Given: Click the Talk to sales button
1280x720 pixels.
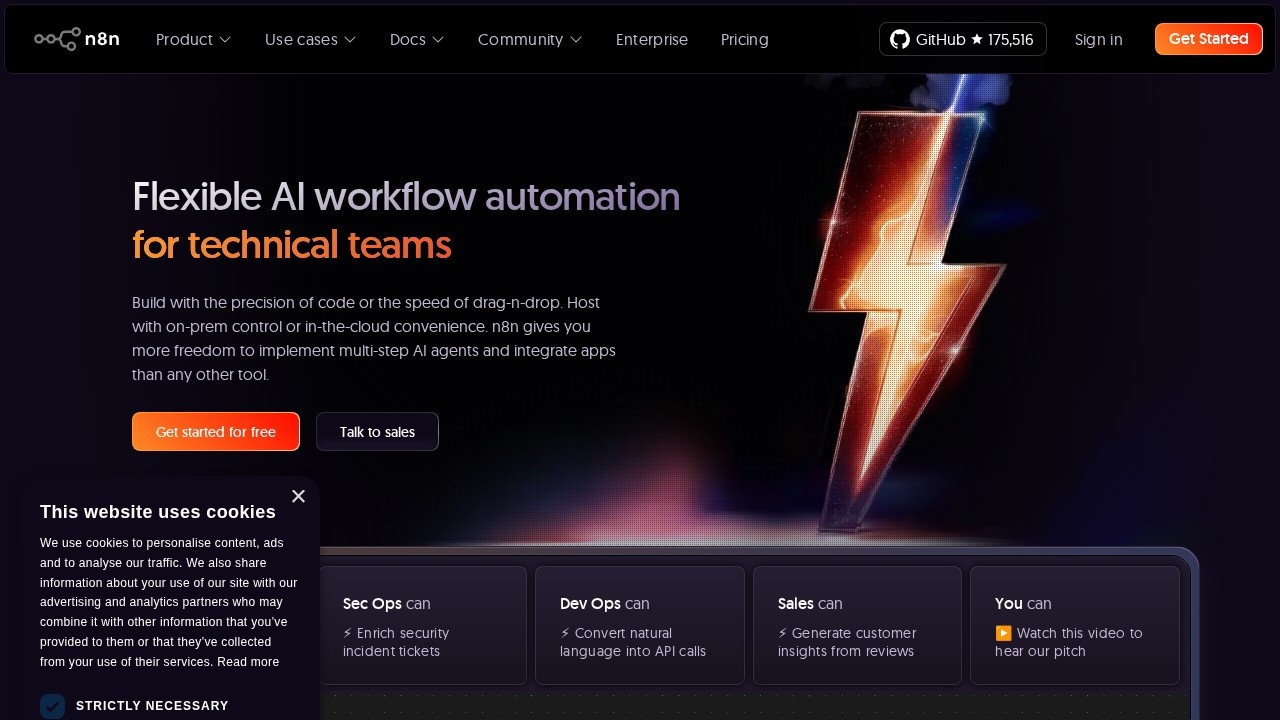Looking at the screenshot, I should (x=377, y=432).
